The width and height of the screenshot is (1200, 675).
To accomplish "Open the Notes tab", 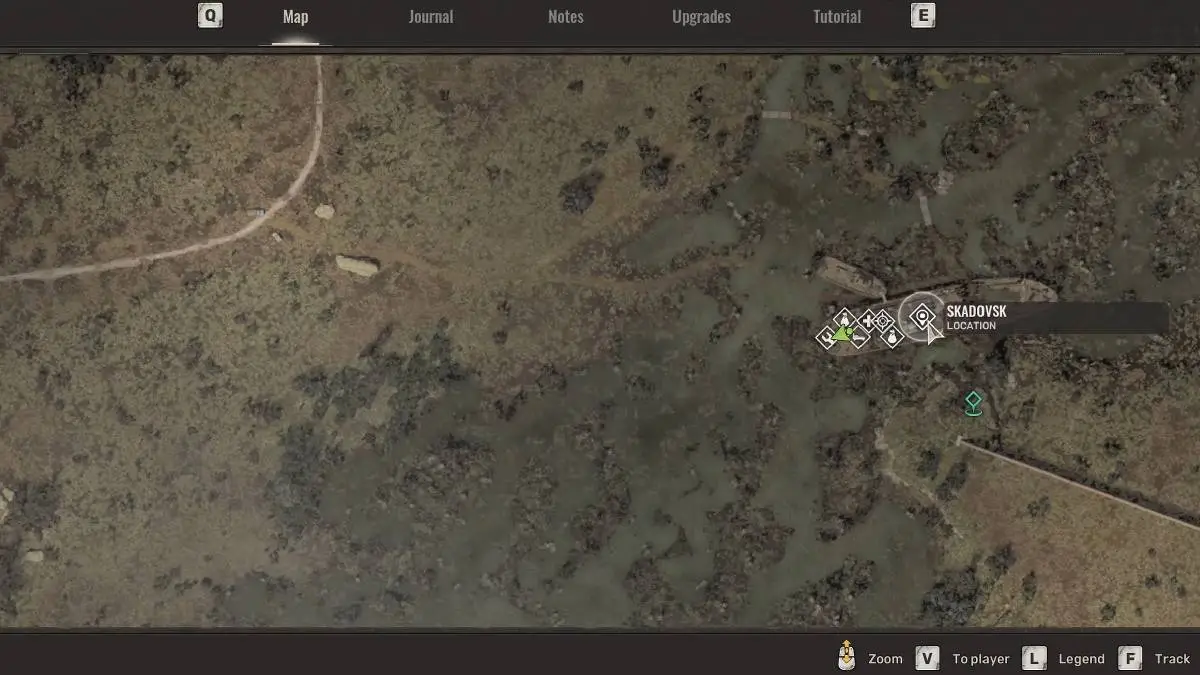I will coord(566,17).
